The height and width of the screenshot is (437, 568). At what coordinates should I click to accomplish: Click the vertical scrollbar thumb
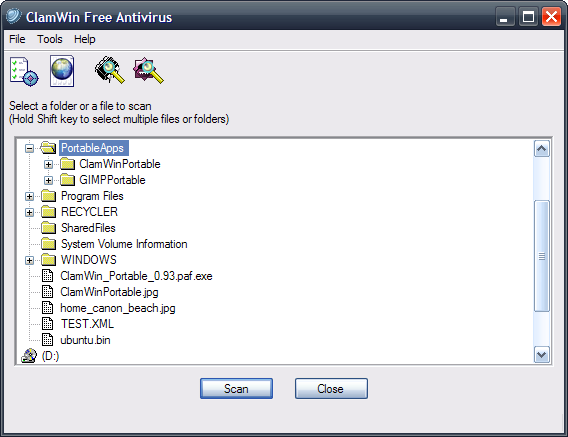point(542,256)
